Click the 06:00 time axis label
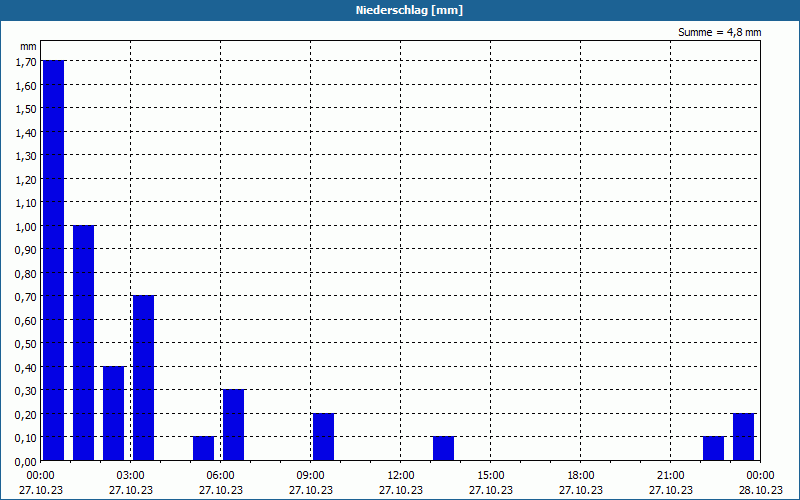Screen dimensions: 800x500 point(220,476)
